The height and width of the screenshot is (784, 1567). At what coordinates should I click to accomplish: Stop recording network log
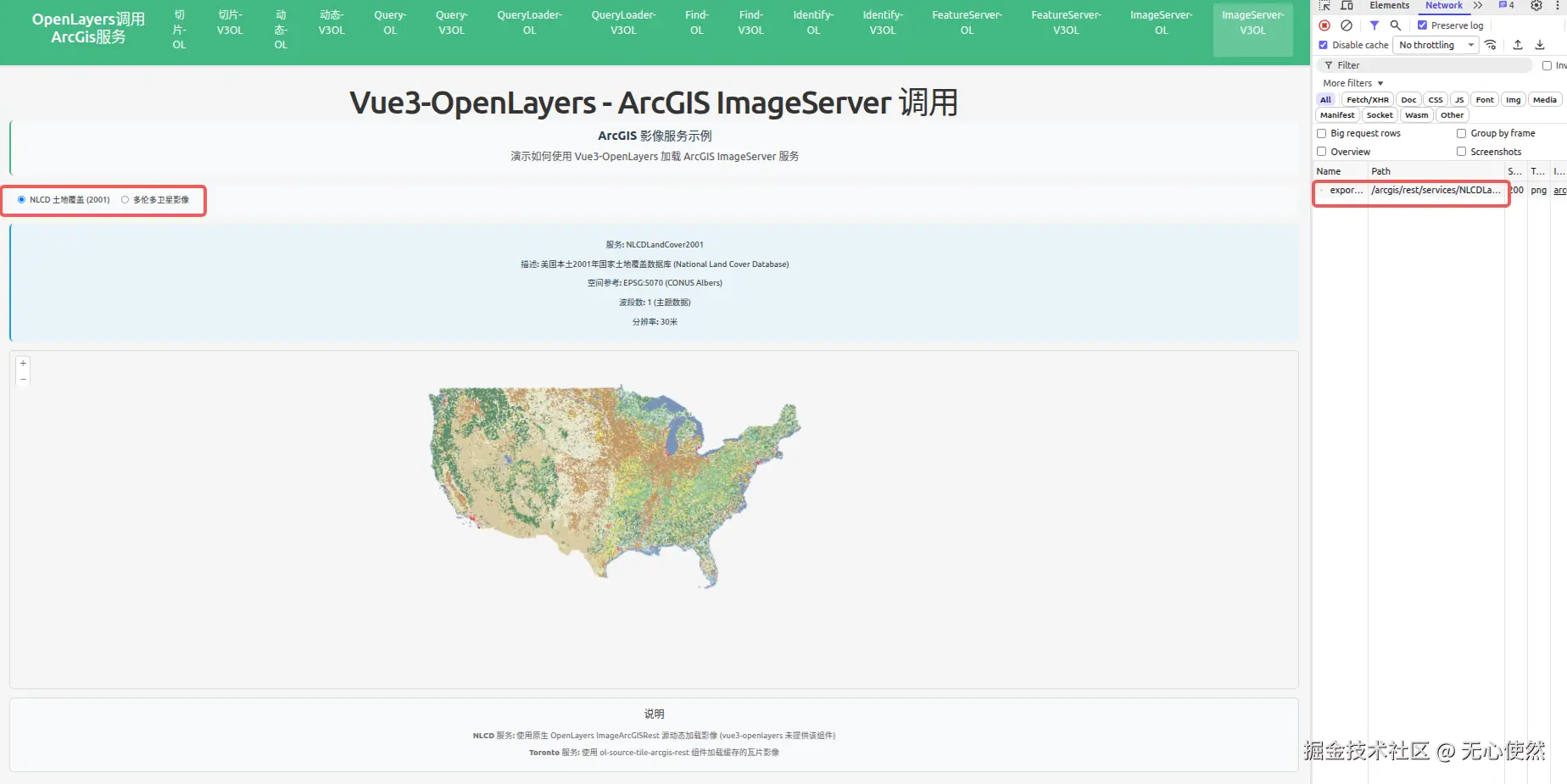[x=1324, y=25]
